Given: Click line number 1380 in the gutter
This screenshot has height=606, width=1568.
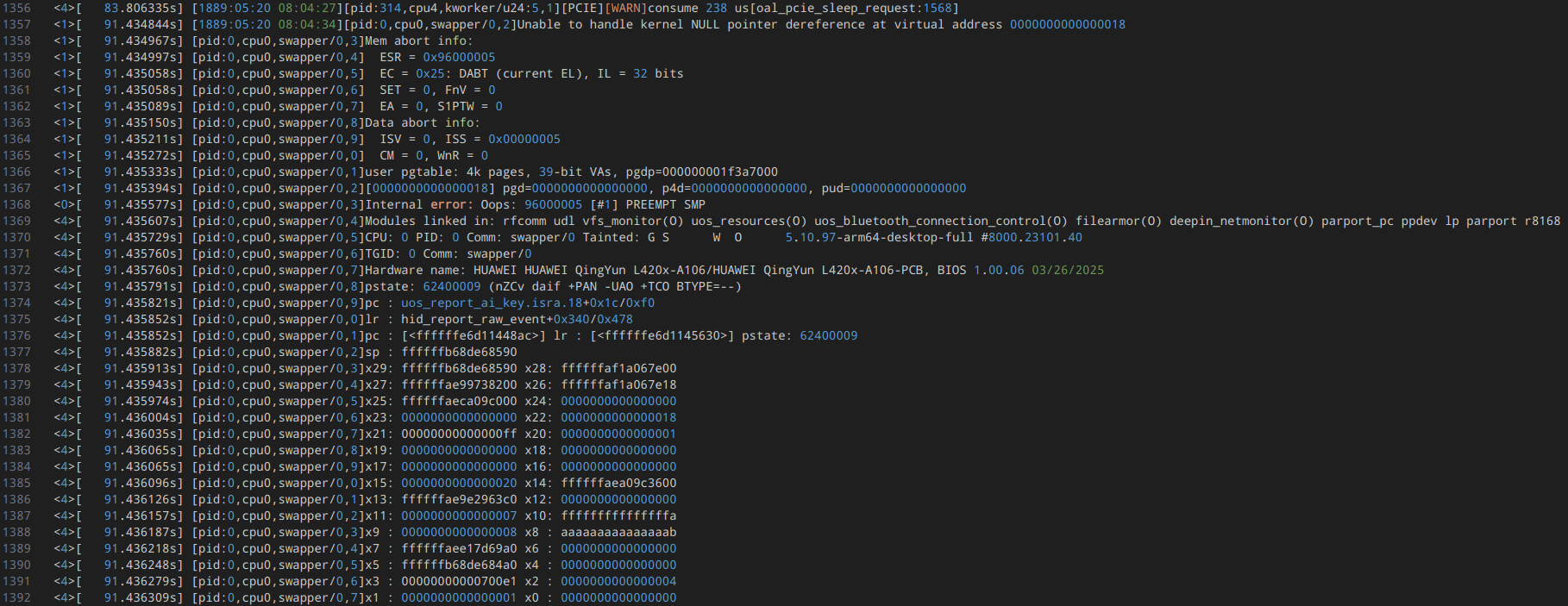Looking at the screenshot, I should (x=16, y=401).
